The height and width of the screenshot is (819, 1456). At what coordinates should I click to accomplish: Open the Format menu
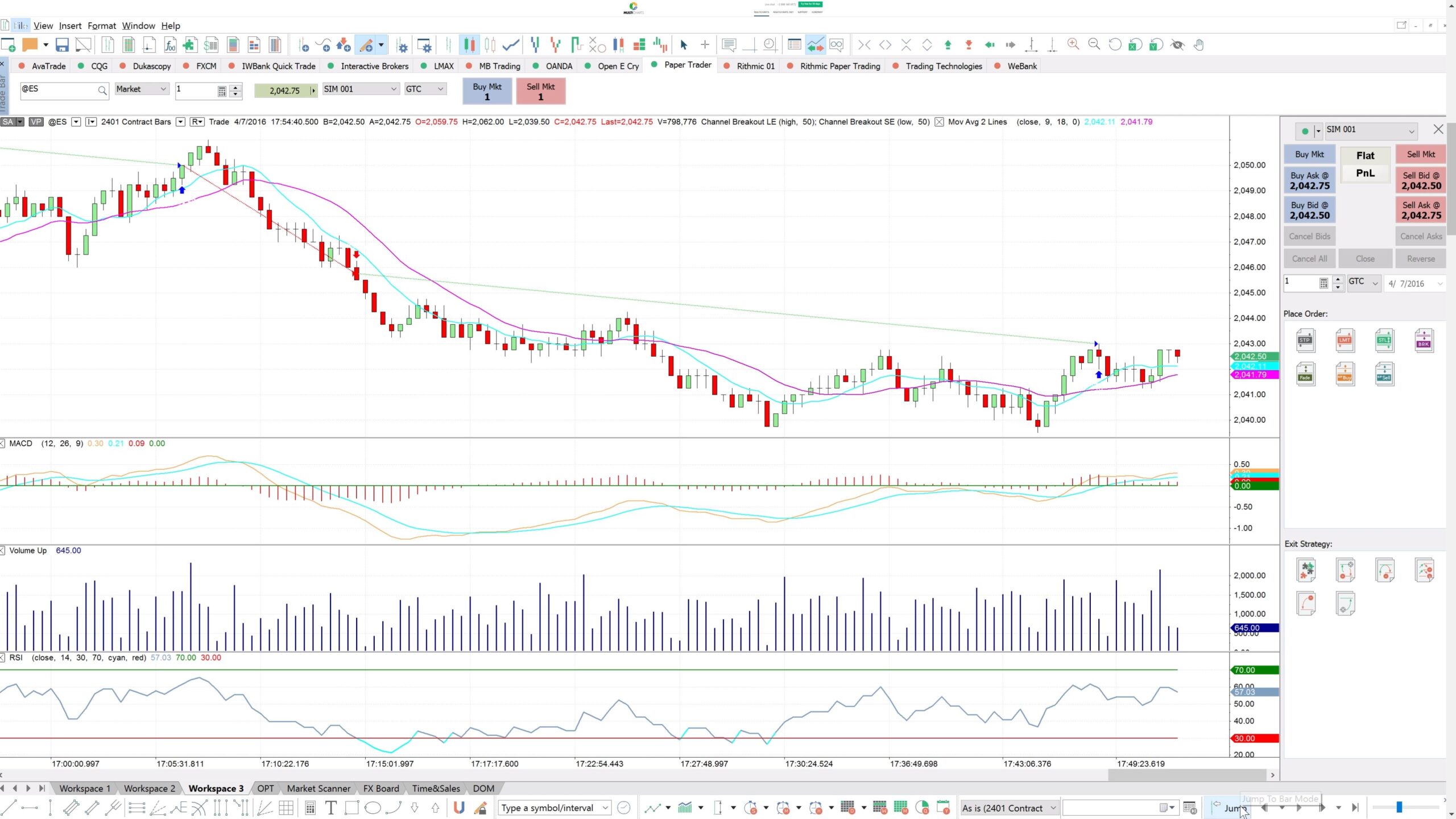102,26
